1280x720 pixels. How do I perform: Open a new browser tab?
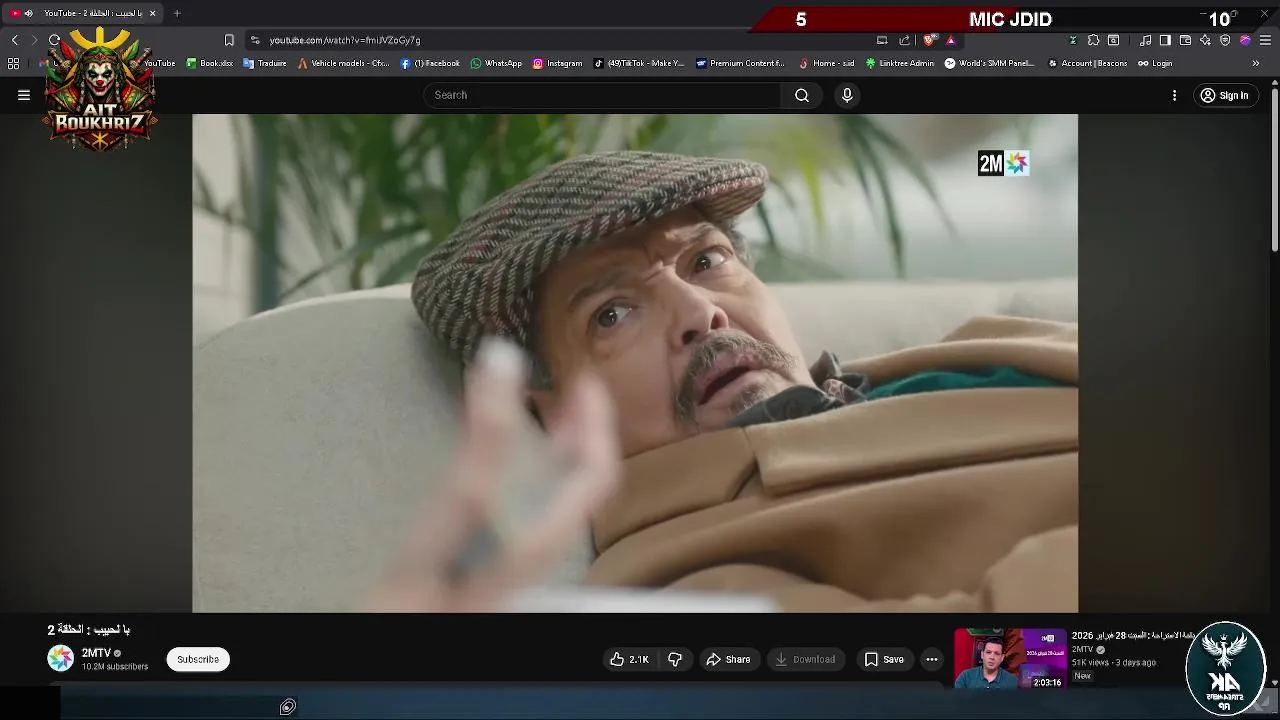point(177,13)
